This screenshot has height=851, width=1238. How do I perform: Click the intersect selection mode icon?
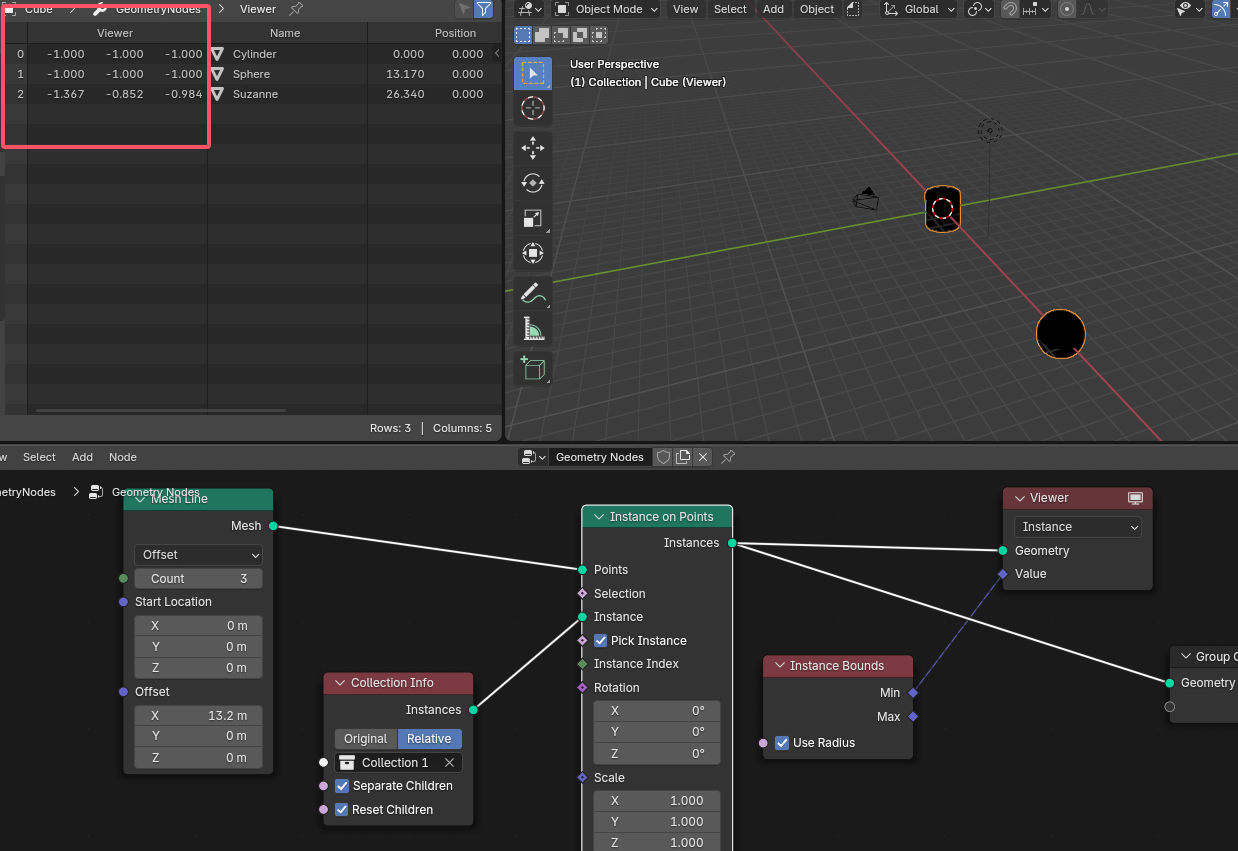coord(599,34)
